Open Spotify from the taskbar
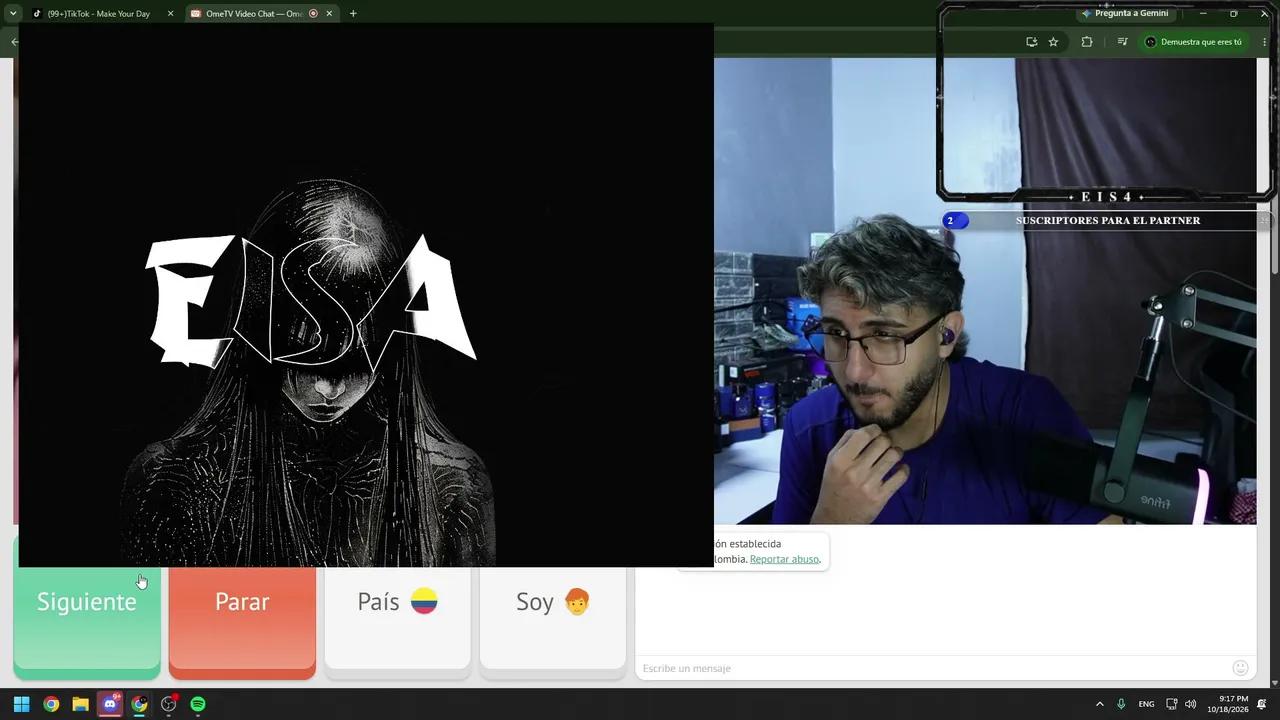 tap(198, 704)
